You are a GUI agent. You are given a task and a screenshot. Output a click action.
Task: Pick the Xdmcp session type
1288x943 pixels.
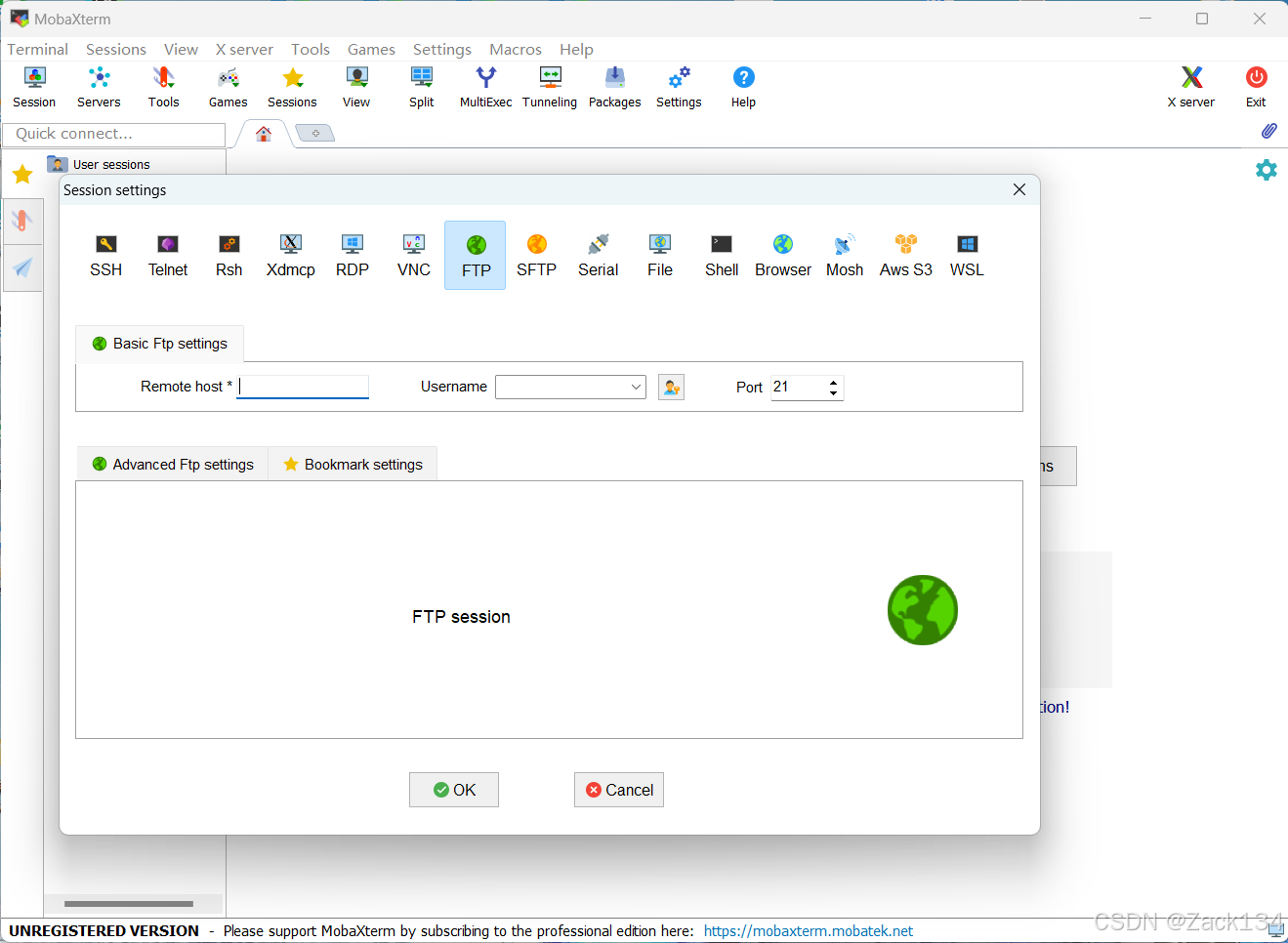291,256
